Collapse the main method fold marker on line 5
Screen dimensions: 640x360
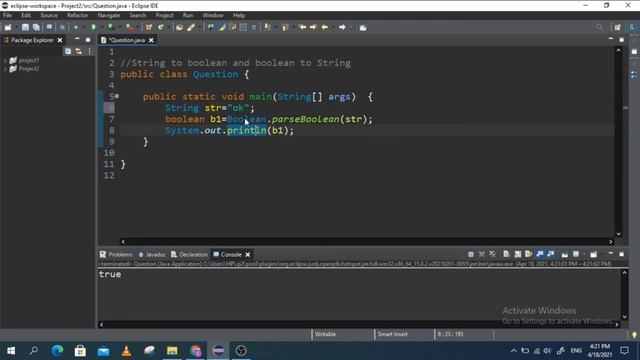(117, 96)
